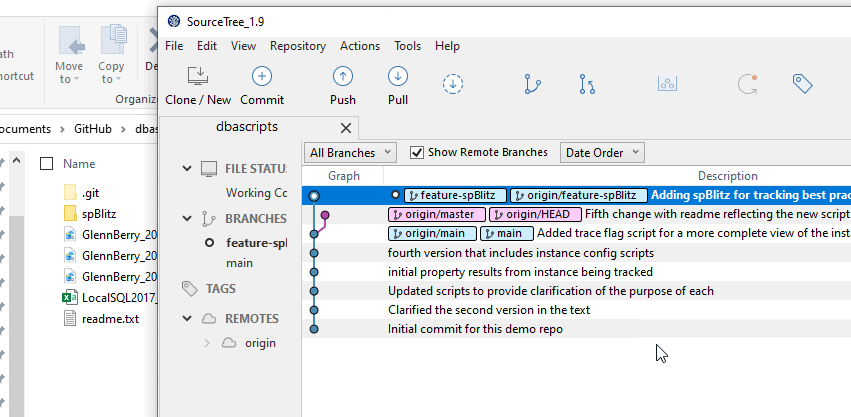The height and width of the screenshot is (417, 851).
Task: Open the Date Order dropdown
Action: [602, 153]
